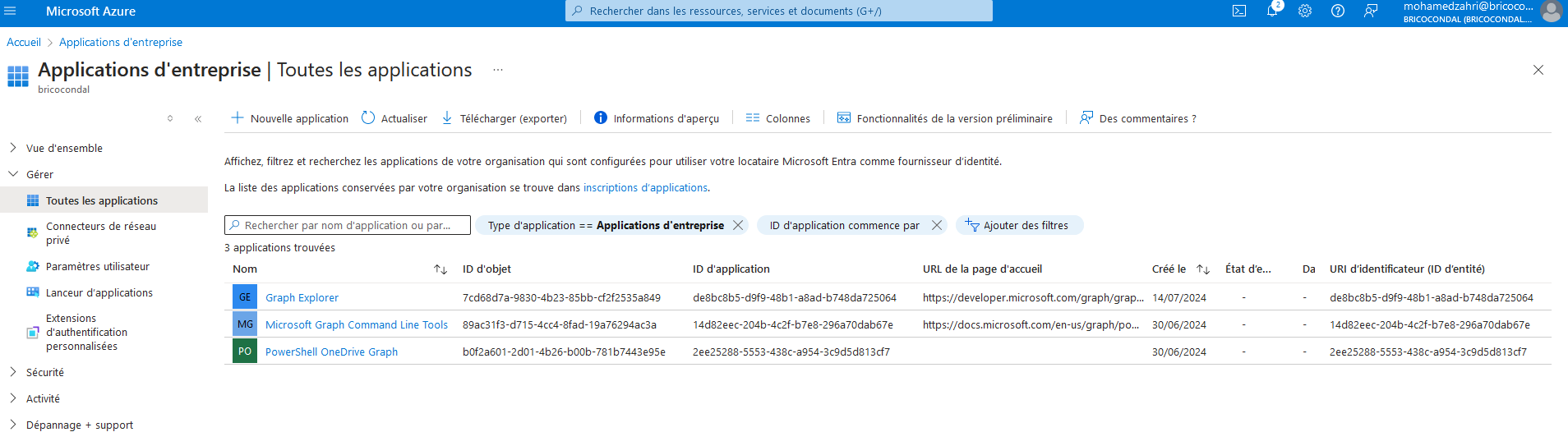Open Paramètres utilisateur
This screenshot has width=1568, height=432.
[97, 266]
